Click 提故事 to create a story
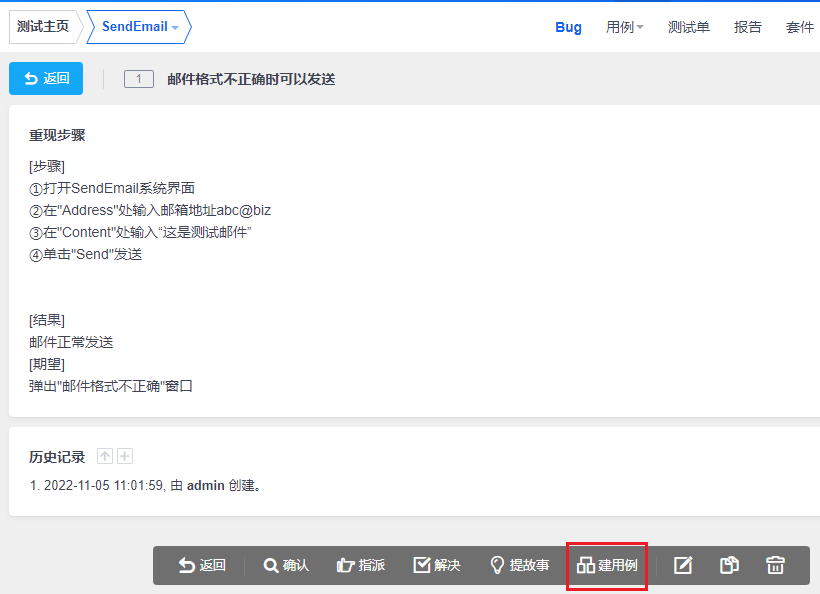The width and height of the screenshot is (820, 594). 520,565
